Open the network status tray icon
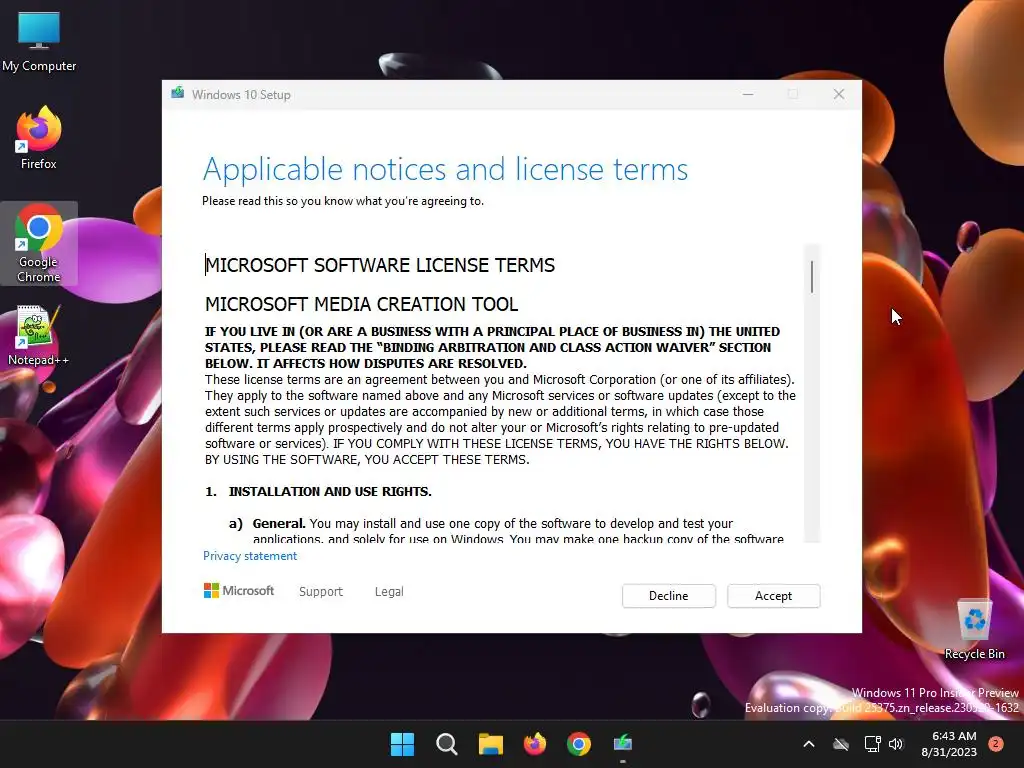The width and height of the screenshot is (1024, 768). point(872,744)
